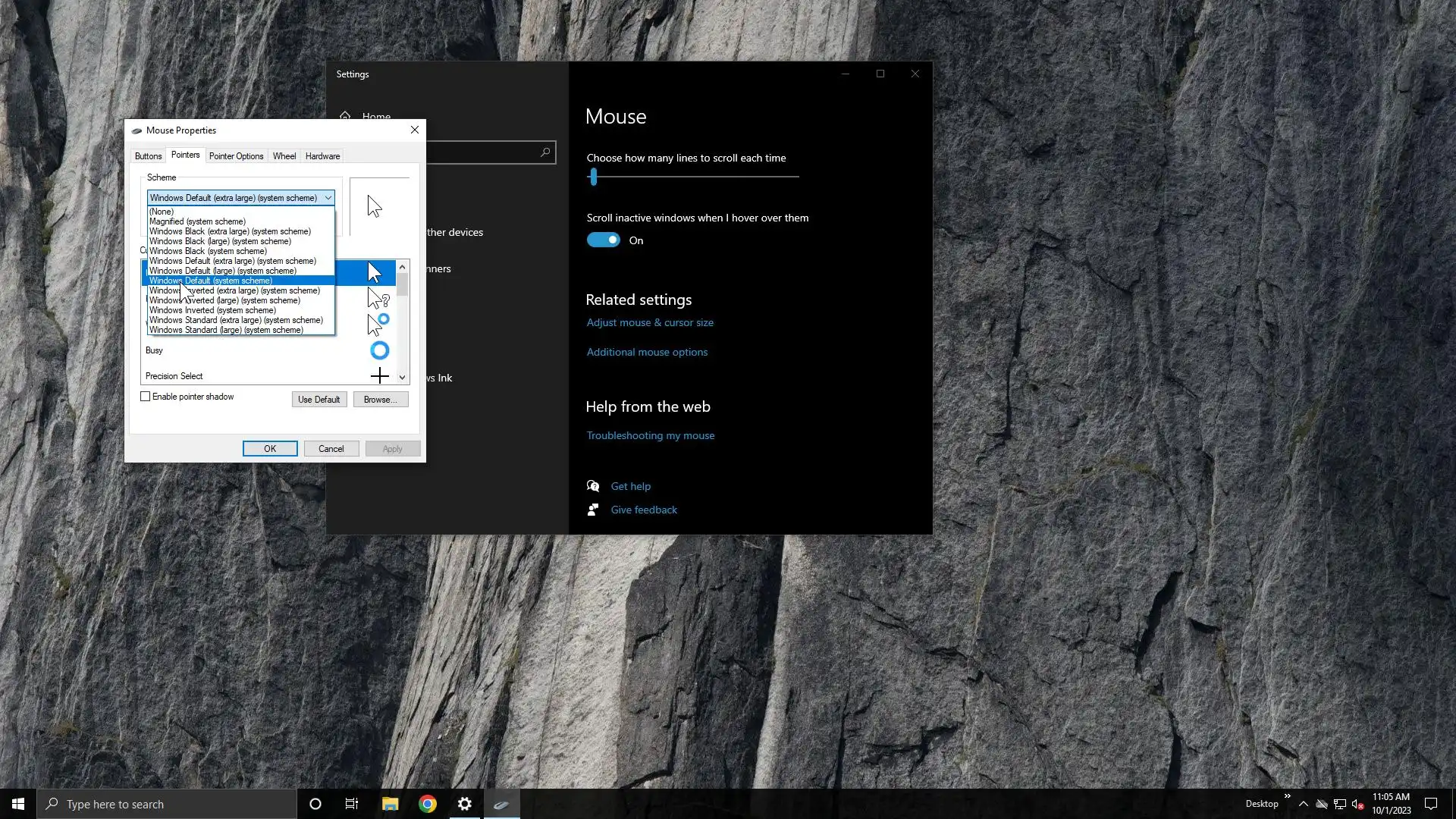1456x819 pixels.
Task: Open File Explorer from the taskbar
Action: pyautogui.click(x=390, y=804)
